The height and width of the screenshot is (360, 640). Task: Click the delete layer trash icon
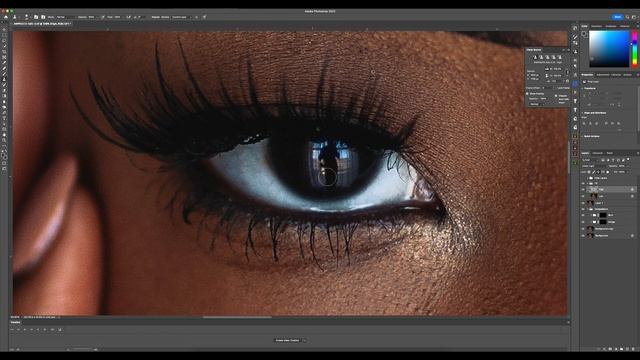click(x=633, y=349)
